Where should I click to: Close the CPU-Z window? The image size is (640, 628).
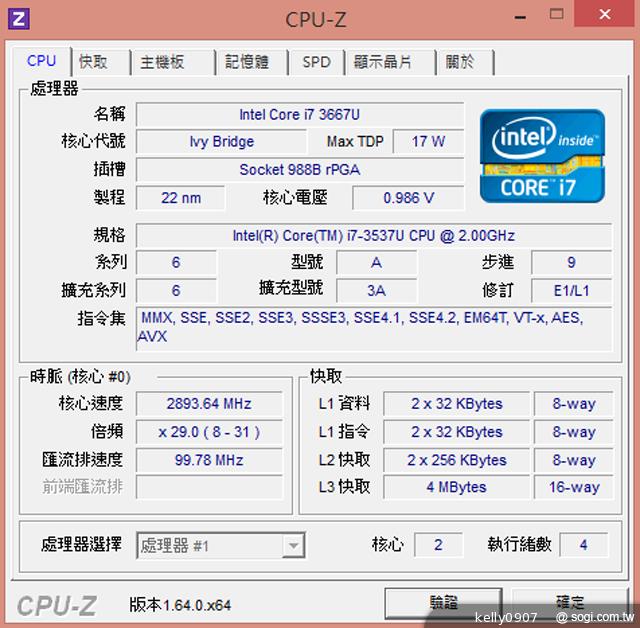pos(605,14)
